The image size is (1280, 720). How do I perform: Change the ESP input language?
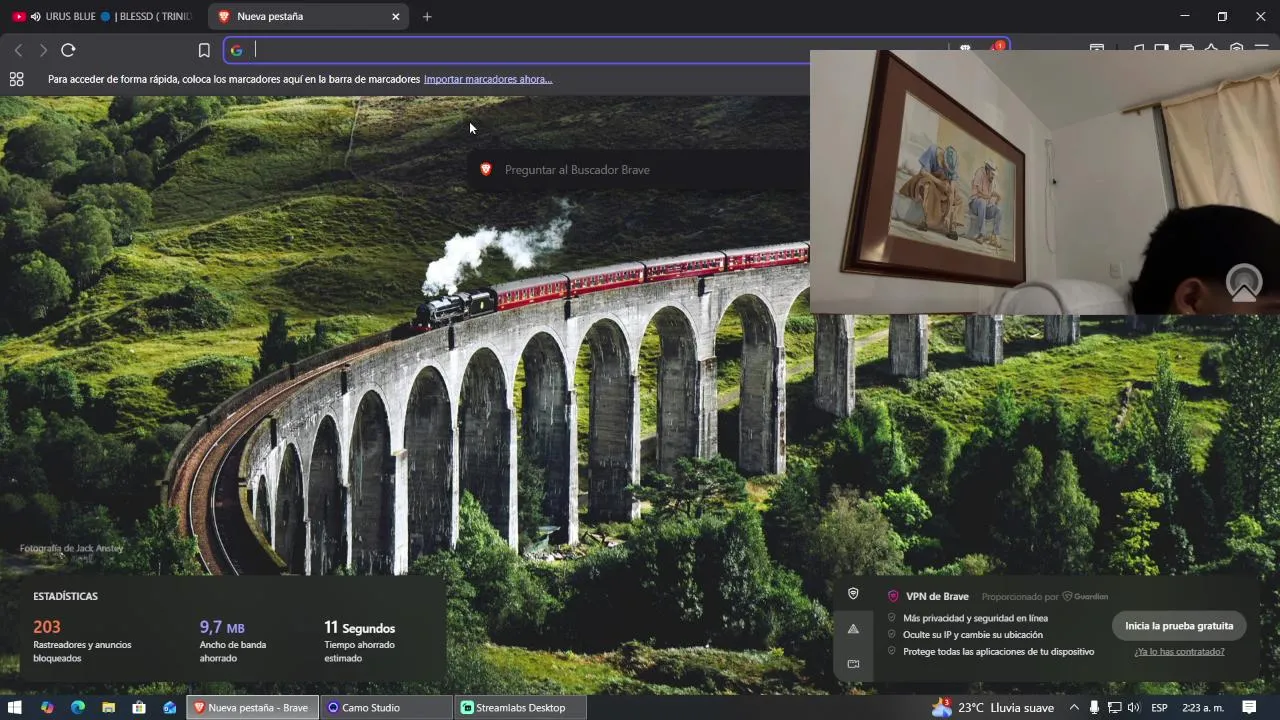click(1159, 707)
